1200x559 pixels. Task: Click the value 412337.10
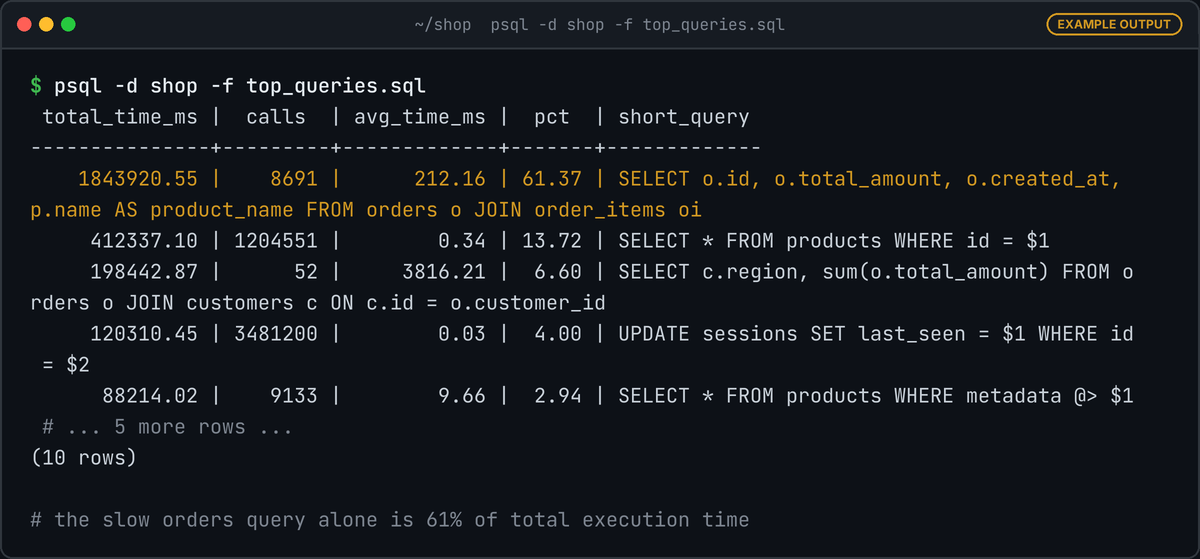point(144,241)
